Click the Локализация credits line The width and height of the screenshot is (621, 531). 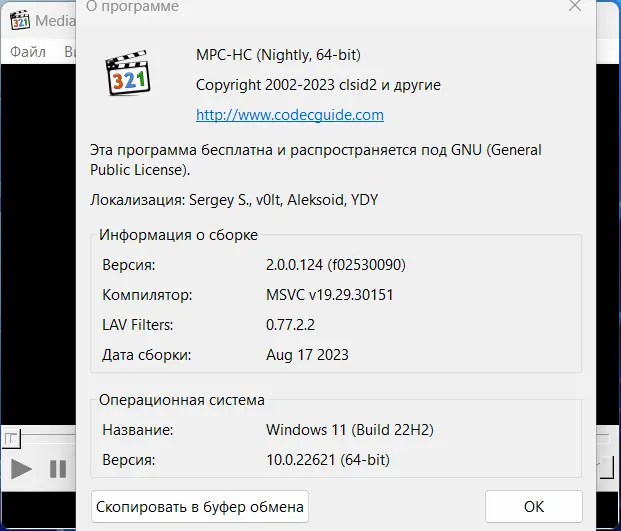click(234, 200)
